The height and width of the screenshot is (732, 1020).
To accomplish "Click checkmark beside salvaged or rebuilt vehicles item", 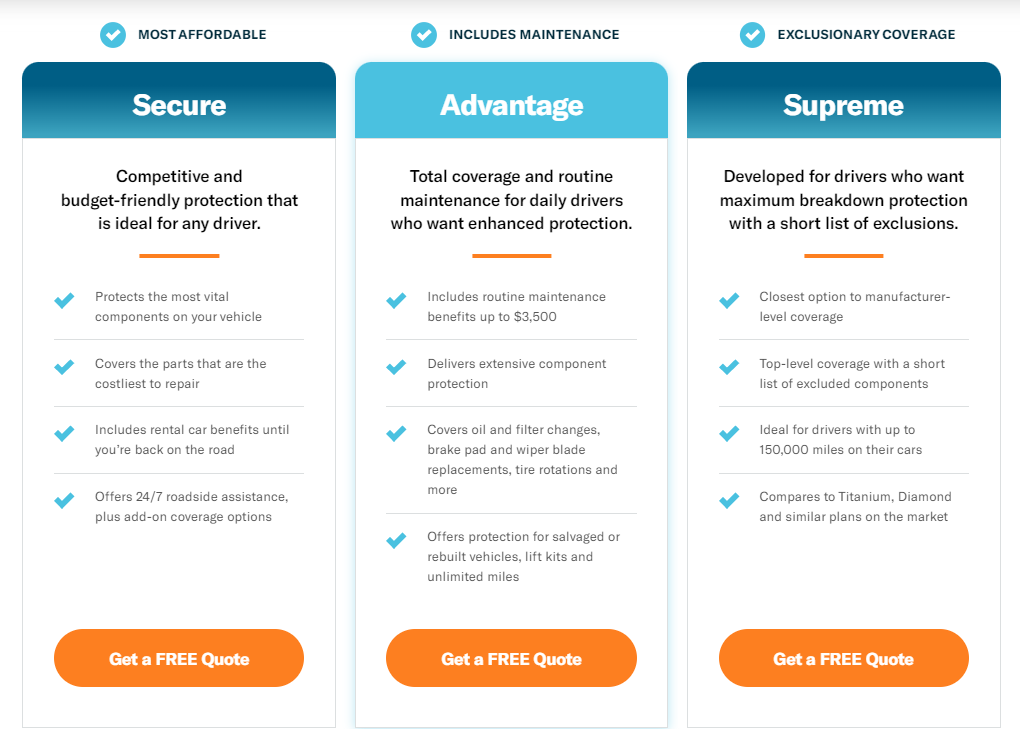I will [x=396, y=540].
